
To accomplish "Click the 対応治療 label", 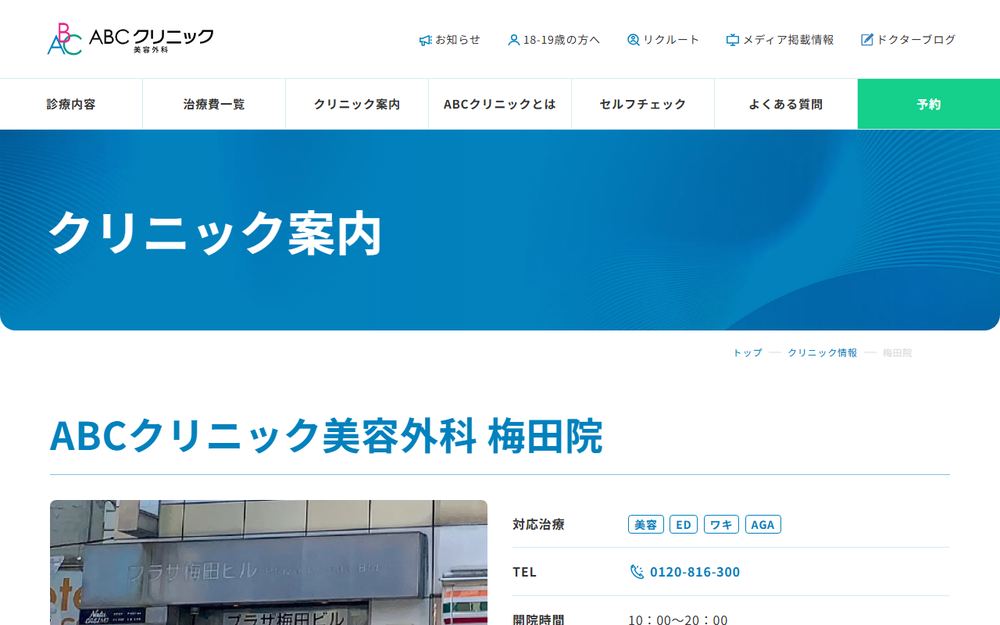I will pyautogui.click(x=538, y=524).
